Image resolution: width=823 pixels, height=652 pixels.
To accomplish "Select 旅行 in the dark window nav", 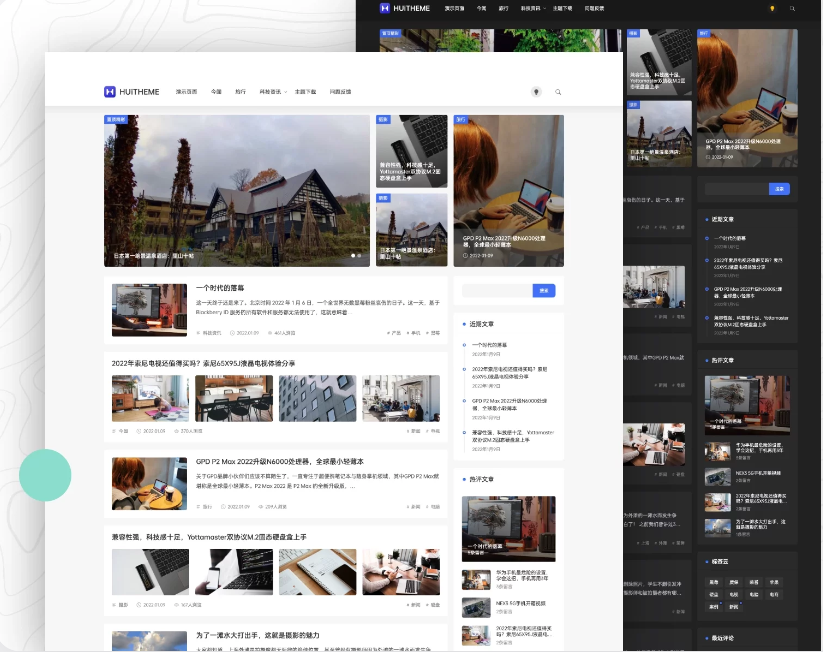I will click(x=503, y=8).
